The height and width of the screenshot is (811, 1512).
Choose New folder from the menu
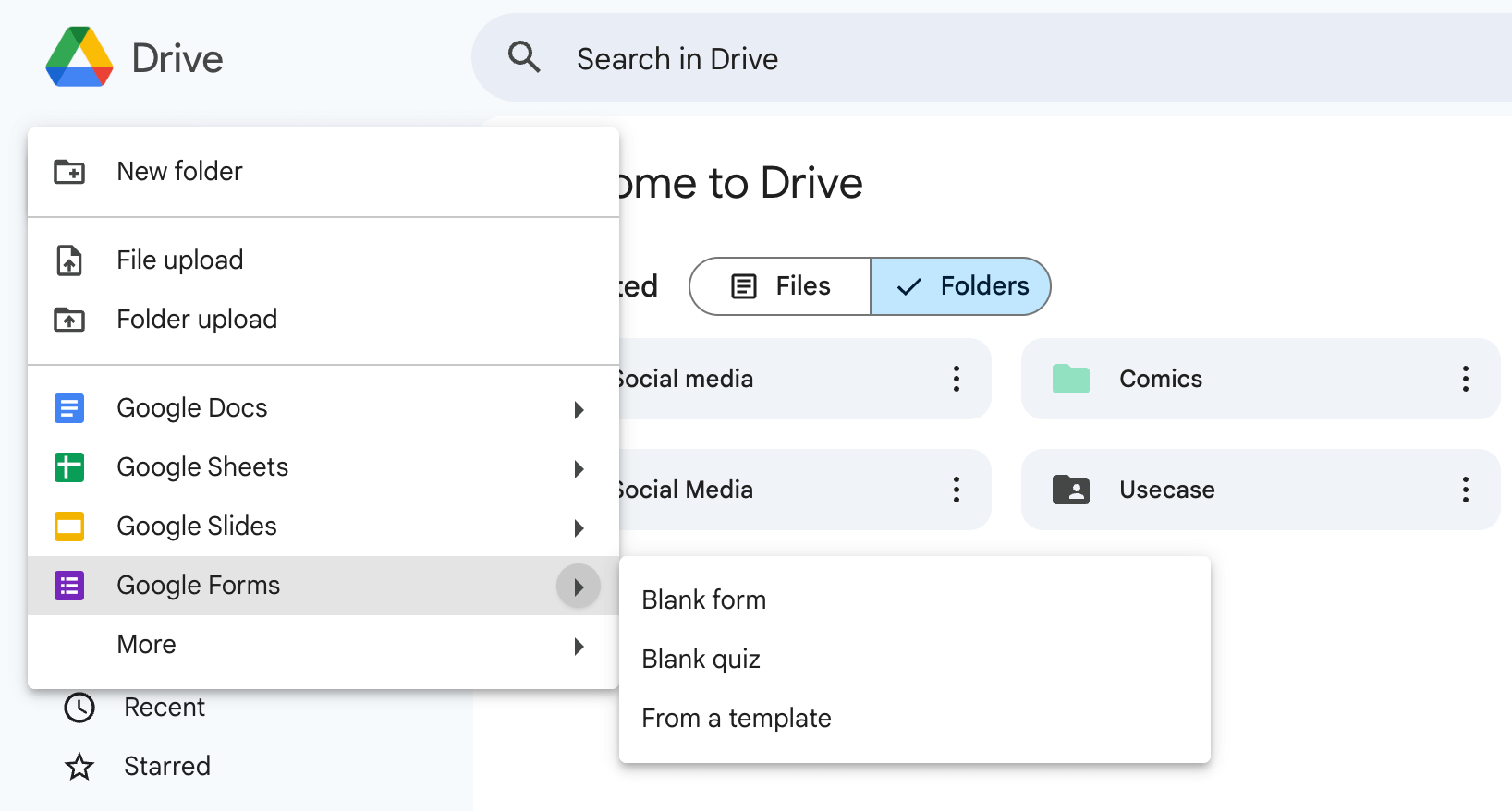(323, 172)
